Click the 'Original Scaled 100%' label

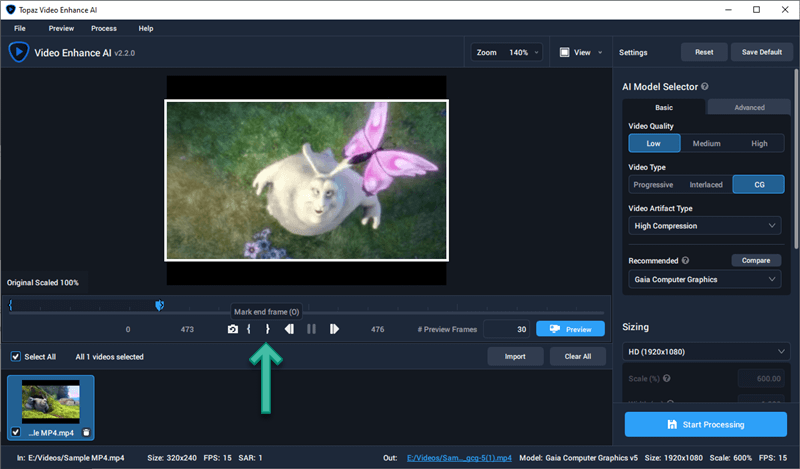[x=43, y=282]
